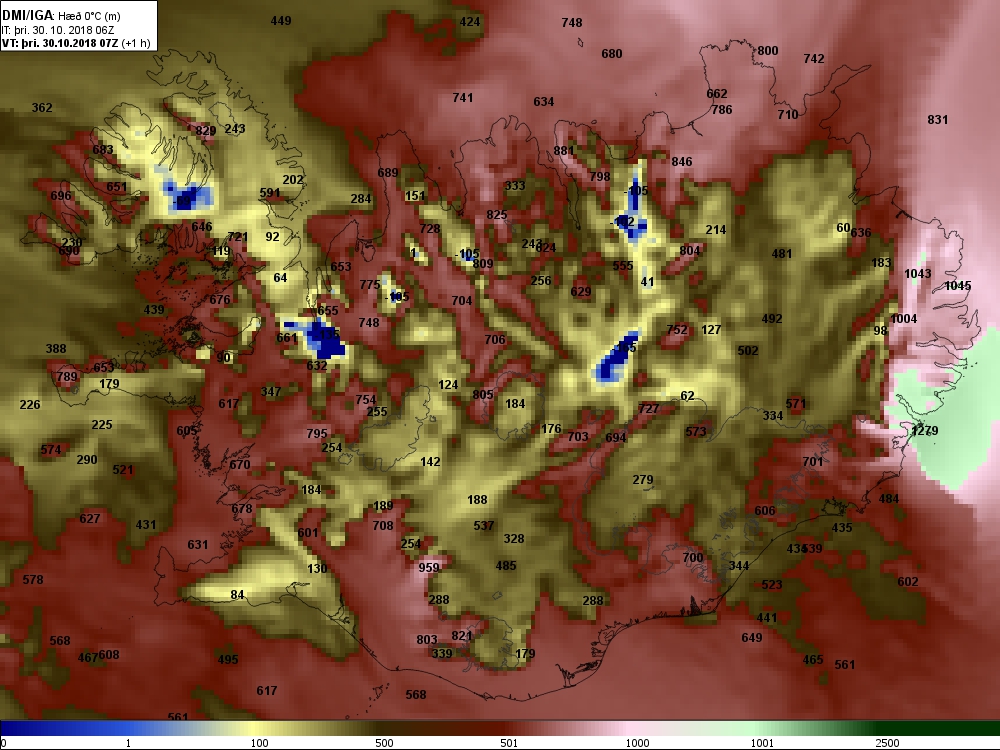Click the map value 439

pyautogui.click(x=154, y=309)
